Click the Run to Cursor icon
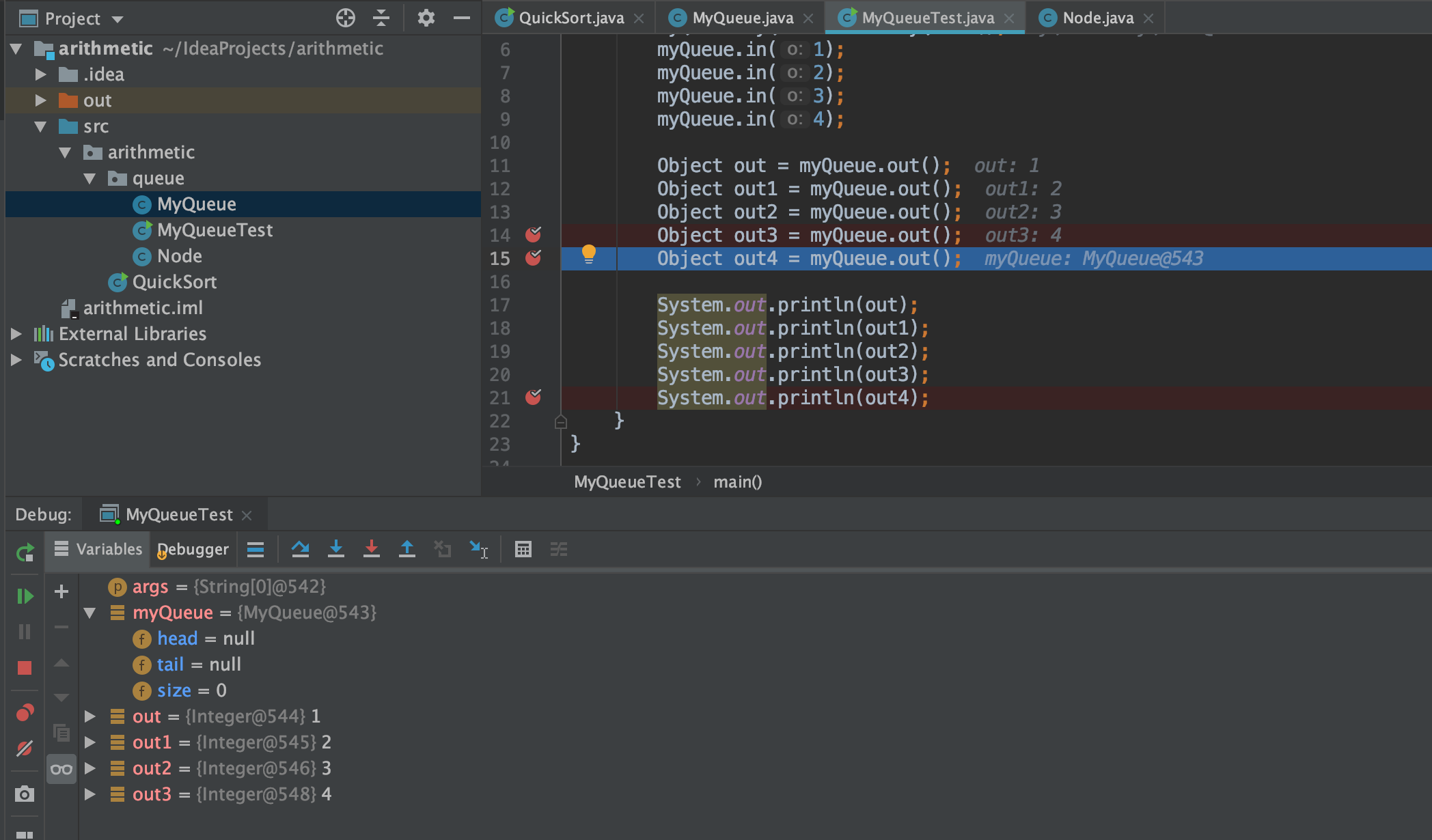1432x840 pixels. point(478,549)
